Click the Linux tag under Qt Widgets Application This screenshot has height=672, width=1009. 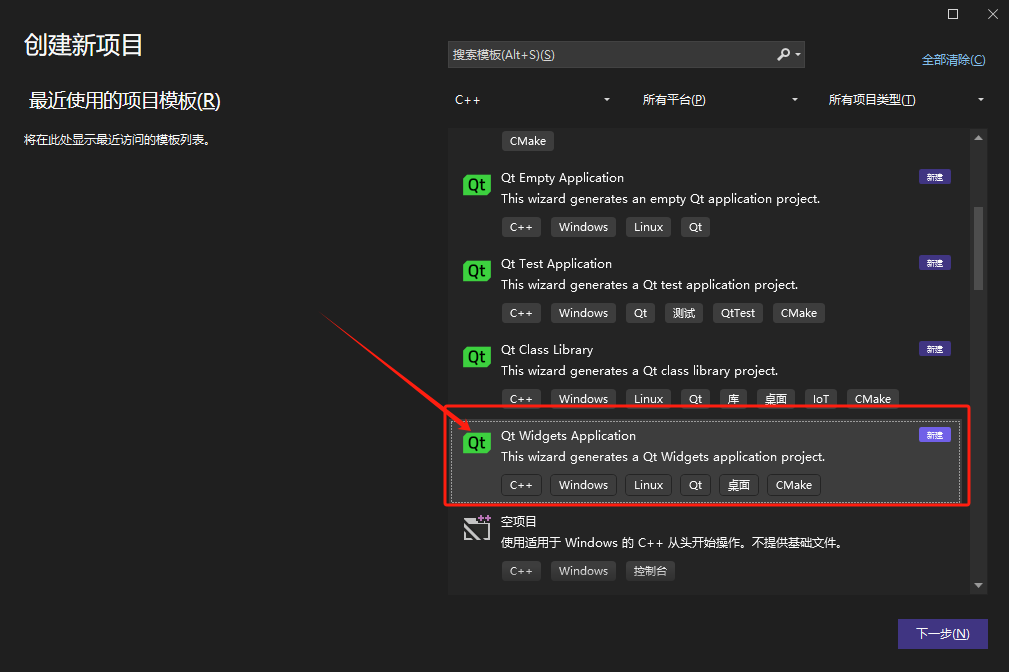[x=648, y=485]
